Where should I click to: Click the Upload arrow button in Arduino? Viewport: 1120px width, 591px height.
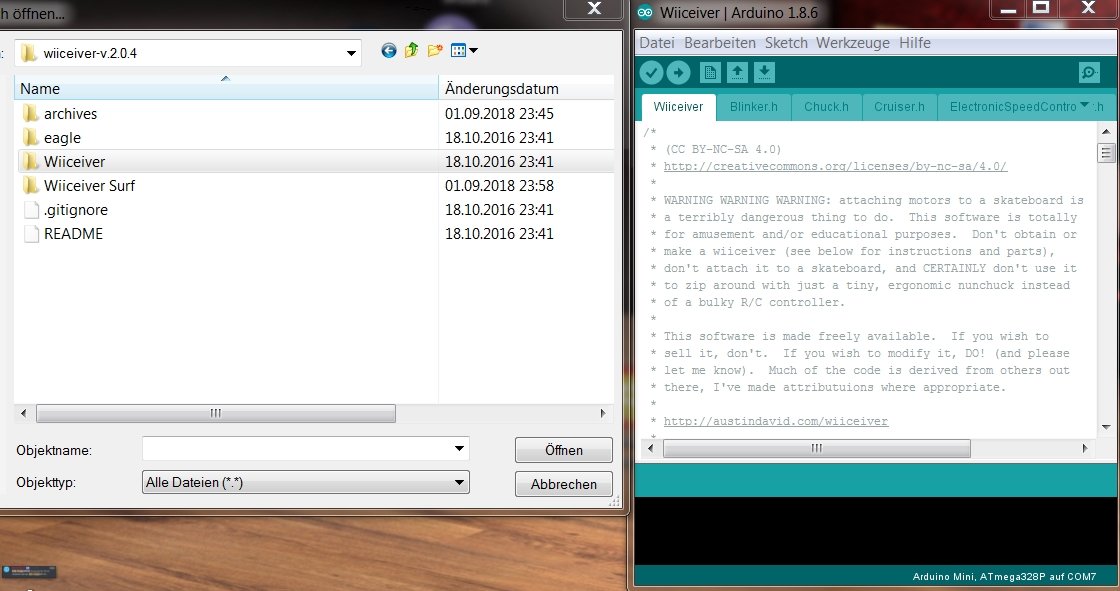pos(679,72)
